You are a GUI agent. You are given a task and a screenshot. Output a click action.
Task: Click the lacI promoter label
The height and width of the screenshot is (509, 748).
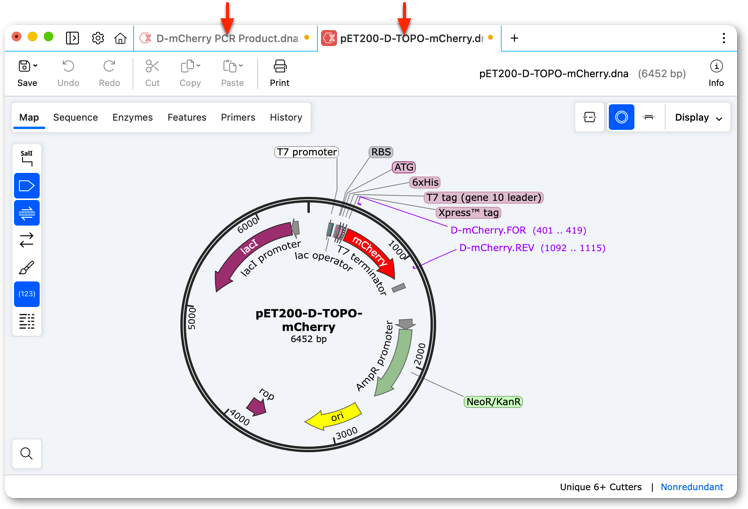pos(270,258)
